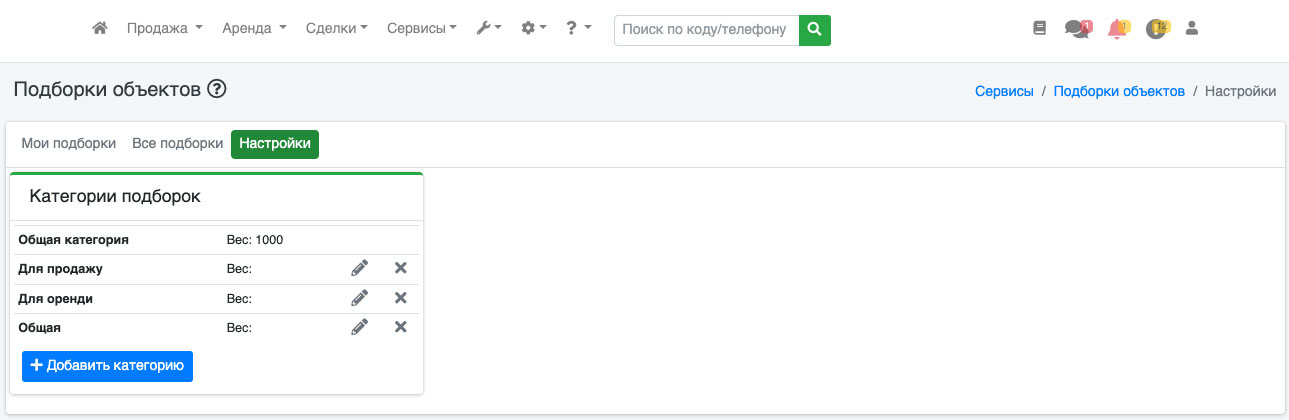Click the green search magnifier button
The height and width of the screenshot is (420, 1289).
(815, 30)
